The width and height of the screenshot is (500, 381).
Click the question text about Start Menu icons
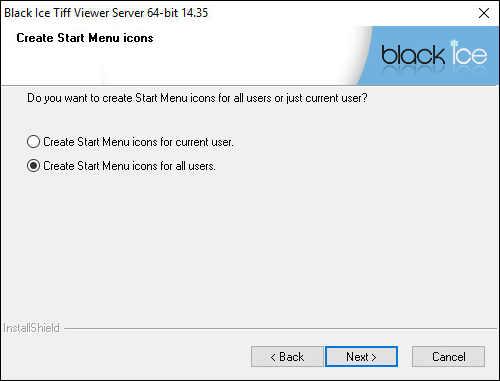(x=197, y=98)
